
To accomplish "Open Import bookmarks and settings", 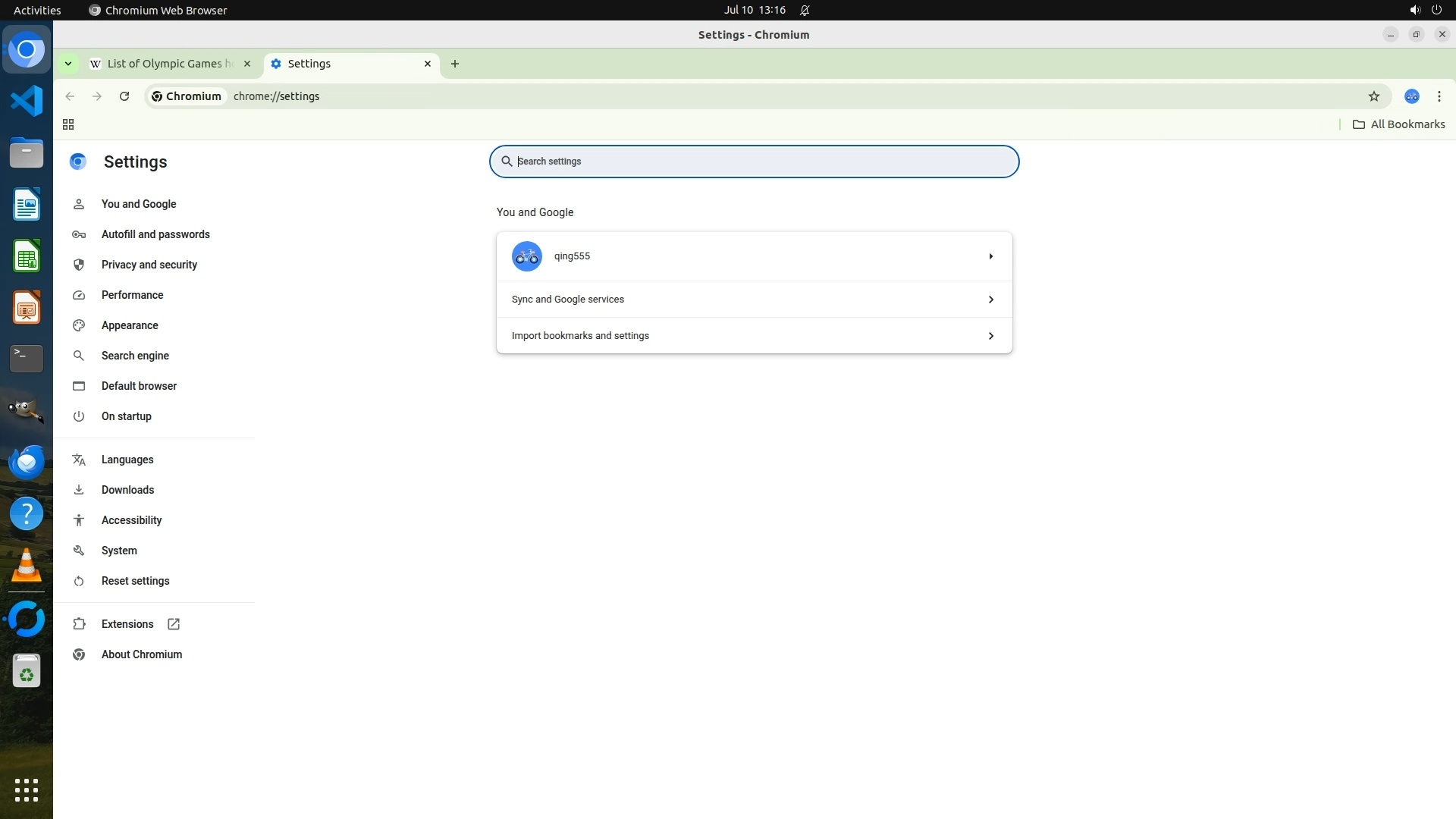I will [x=754, y=336].
